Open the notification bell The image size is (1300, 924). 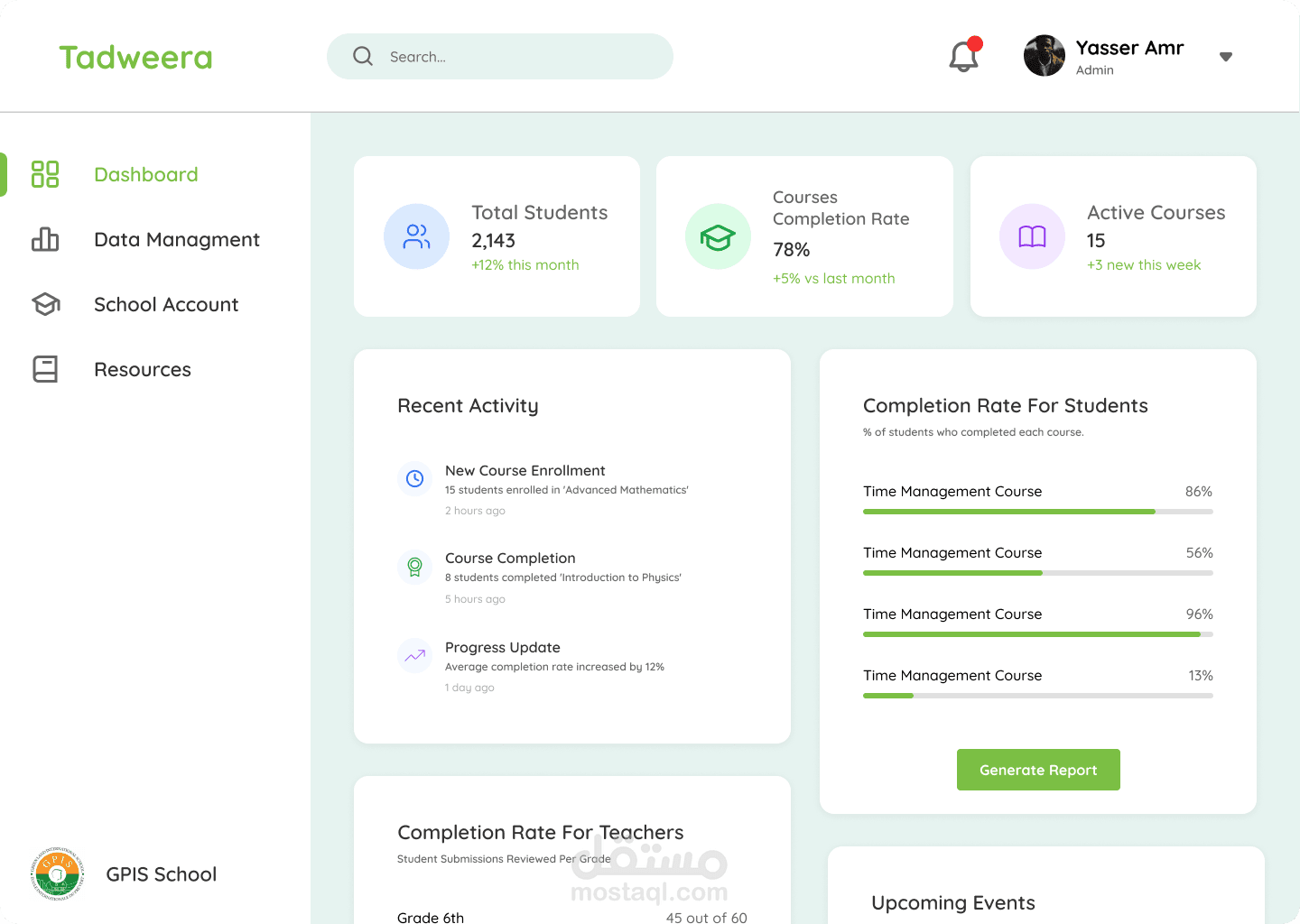[x=964, y=56]
